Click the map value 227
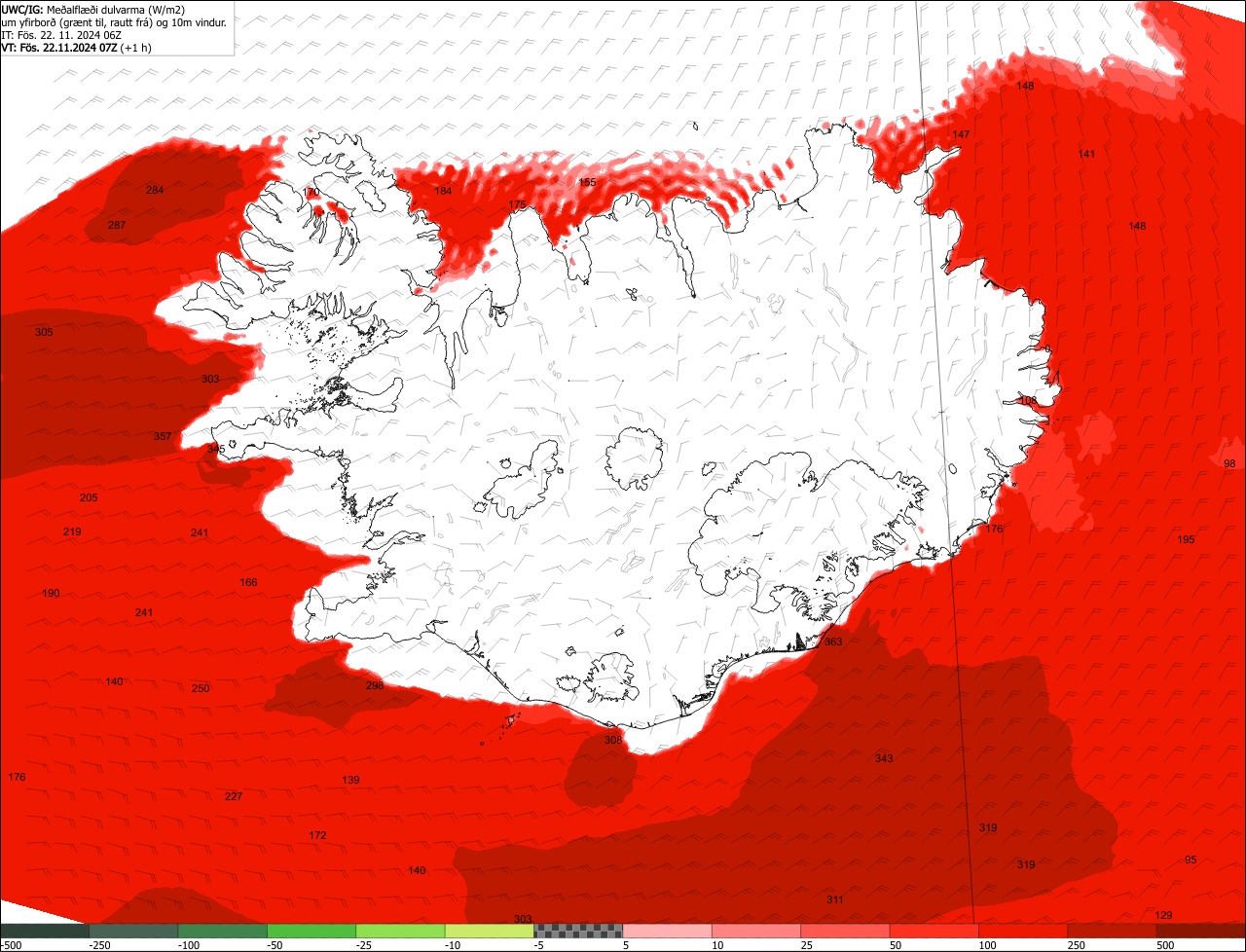The width and height of the screenshot is (1246, 952). coord(234,796)
